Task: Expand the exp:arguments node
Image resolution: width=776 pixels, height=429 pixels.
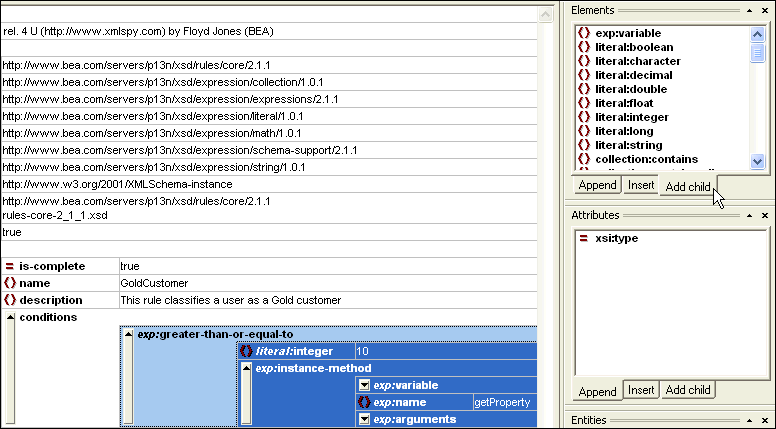Action: 364,419
